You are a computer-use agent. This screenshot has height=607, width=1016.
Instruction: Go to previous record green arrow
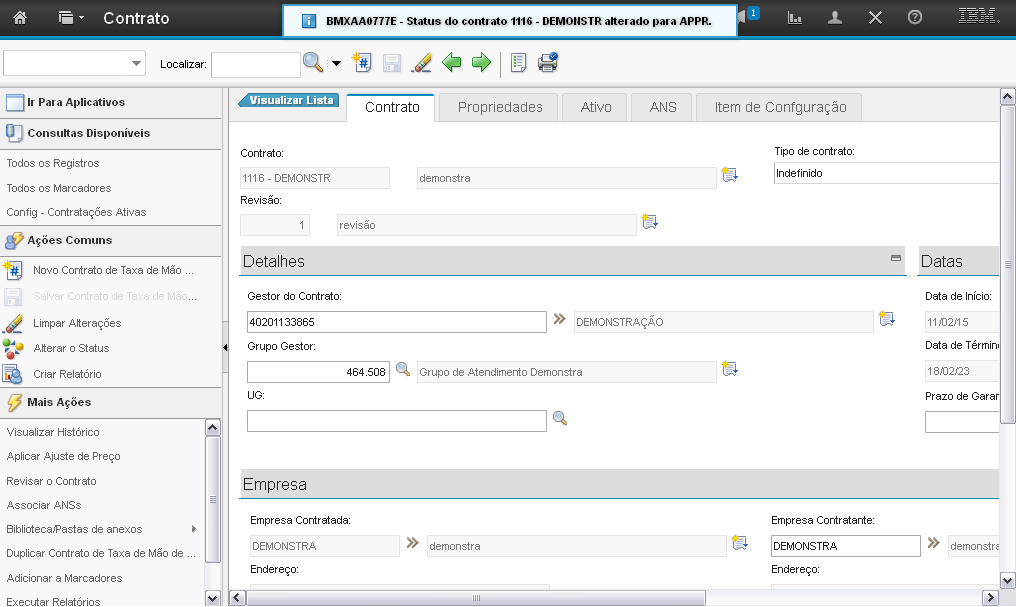click(x=452, y=62)
